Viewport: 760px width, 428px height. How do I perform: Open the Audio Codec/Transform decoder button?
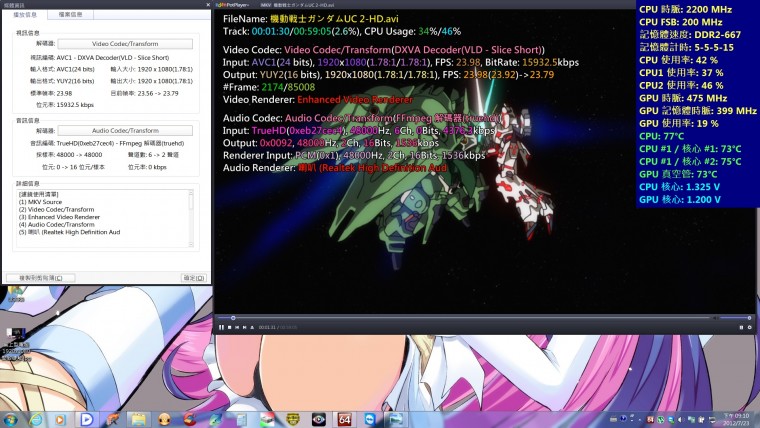[125, 130]
